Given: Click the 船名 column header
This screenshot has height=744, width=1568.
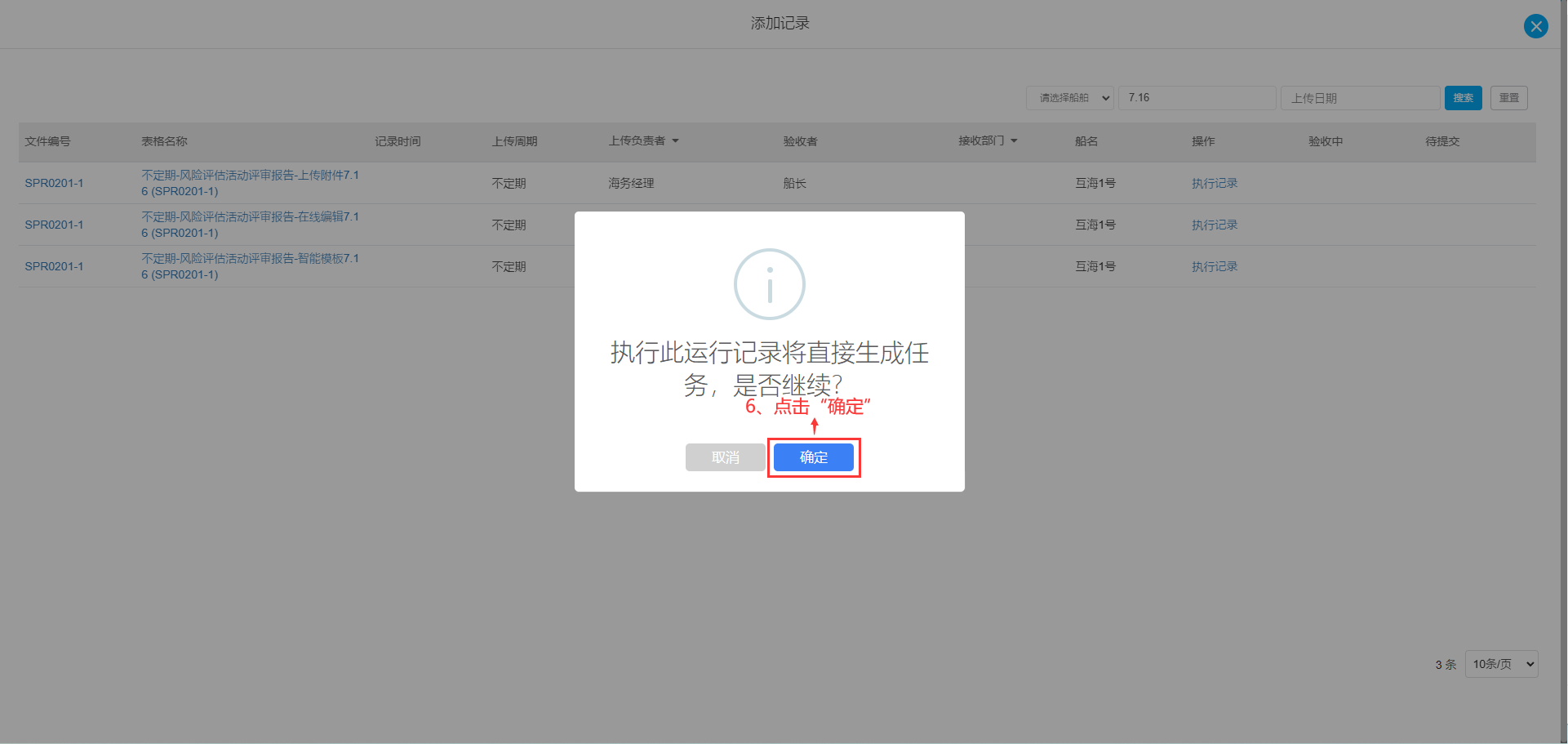Looking at the screenshot, I should point(1086,141).
